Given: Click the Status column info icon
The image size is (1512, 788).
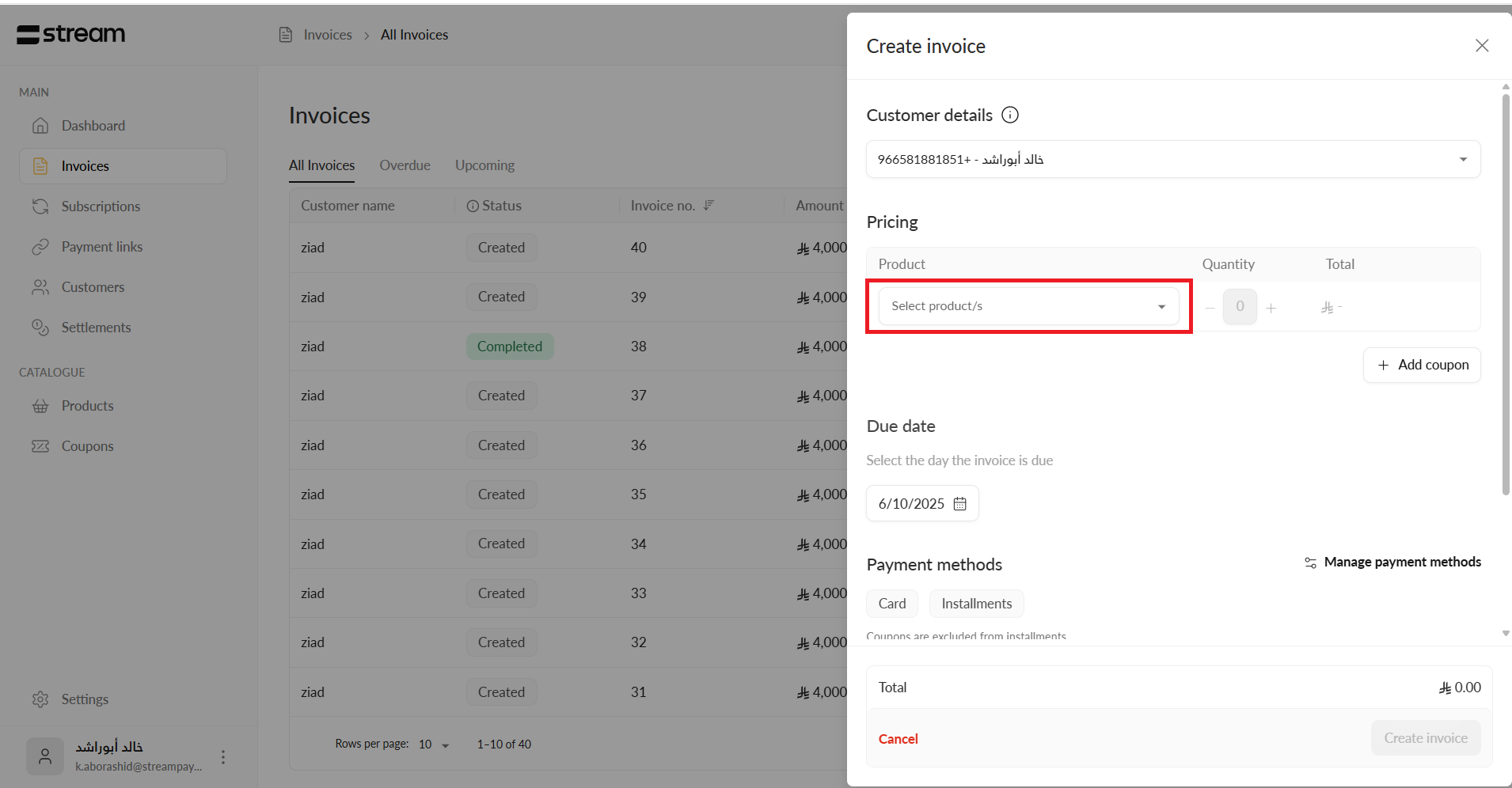Looking at the screenshot, I should (473, 206).
